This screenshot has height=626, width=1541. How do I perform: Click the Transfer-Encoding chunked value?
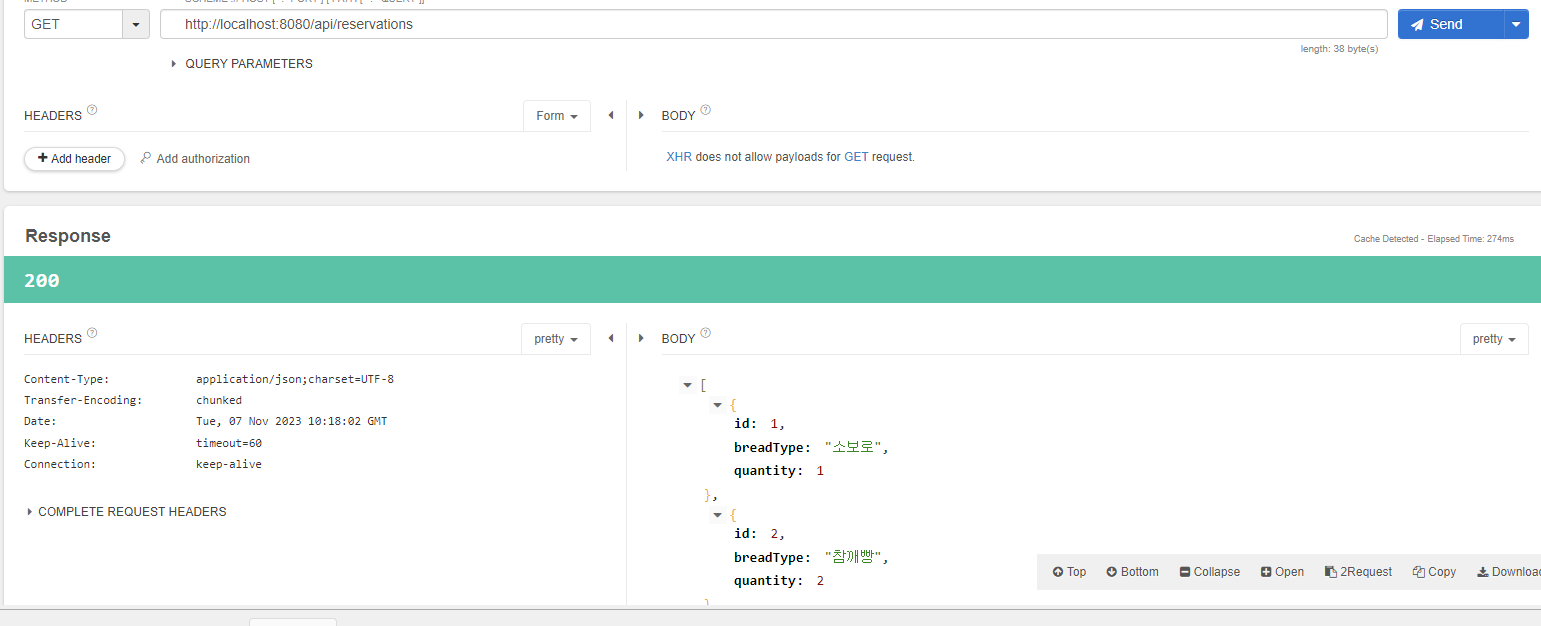tap(219, 400)
